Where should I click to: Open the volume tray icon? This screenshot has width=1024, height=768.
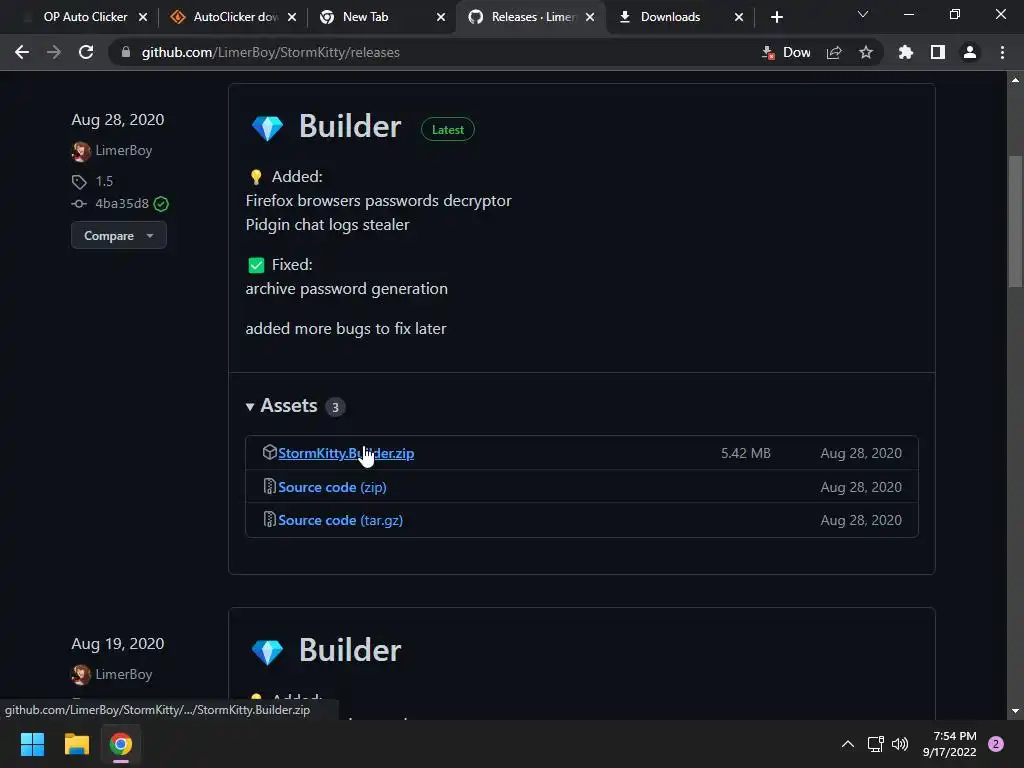click(900, 744)
